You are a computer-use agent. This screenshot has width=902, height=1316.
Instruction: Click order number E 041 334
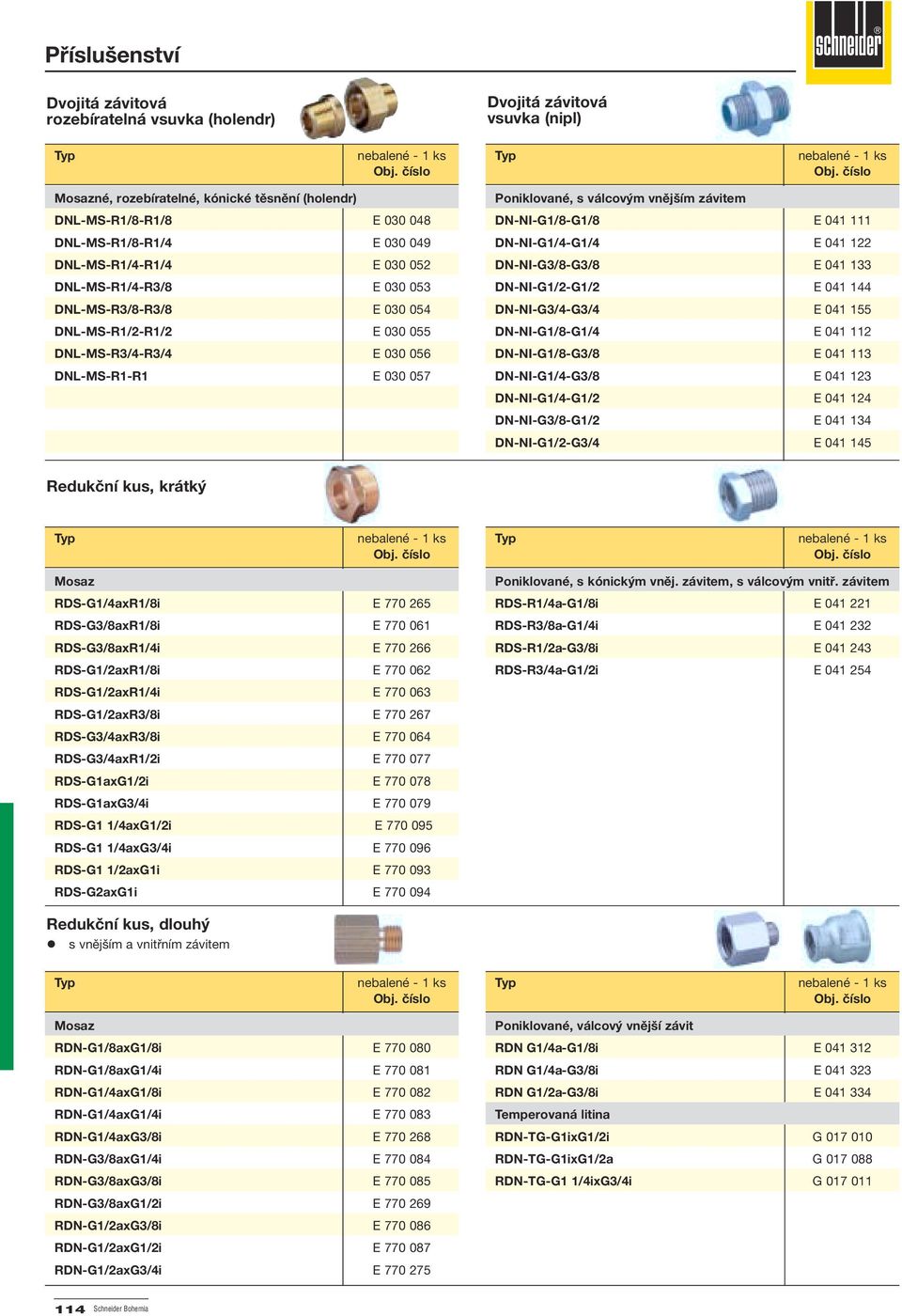[x=842, y=1092]
